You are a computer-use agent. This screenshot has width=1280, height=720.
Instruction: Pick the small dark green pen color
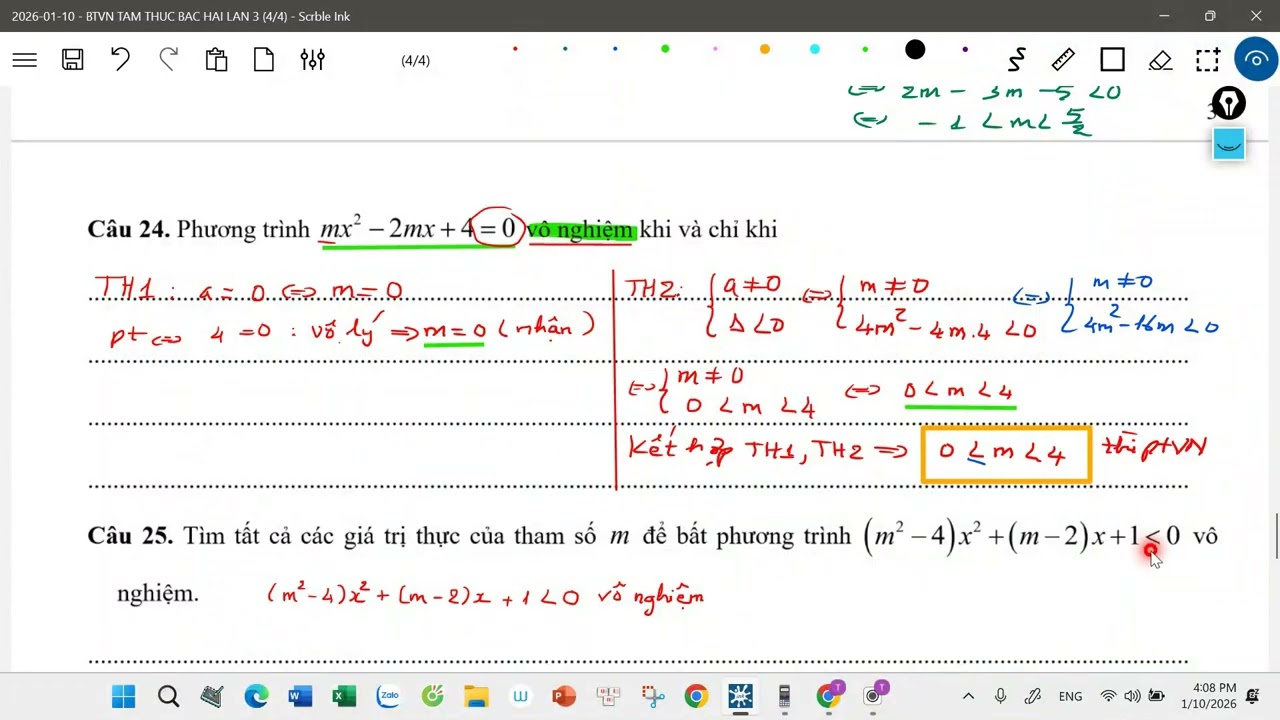coord(565,49)
